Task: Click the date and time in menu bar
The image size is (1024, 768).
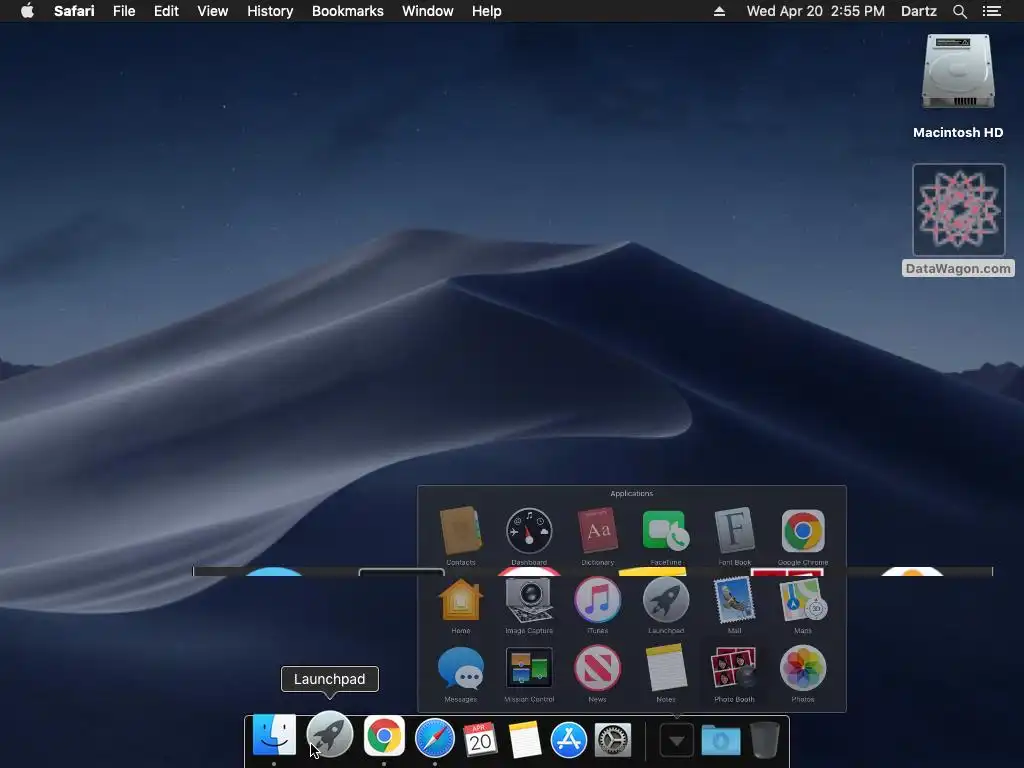Action: (816, 11)
